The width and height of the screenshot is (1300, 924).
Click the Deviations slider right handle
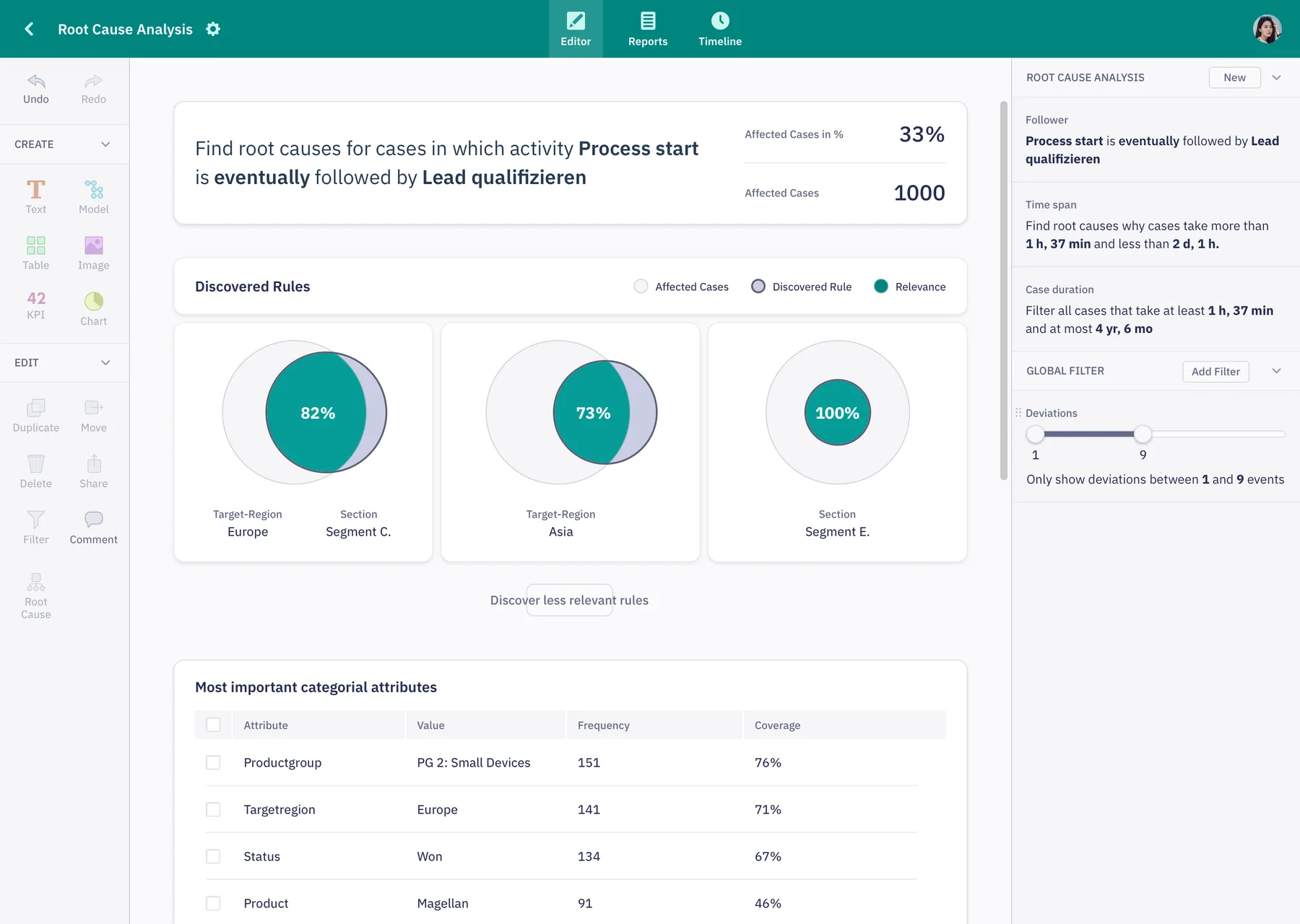[1143, 434]
